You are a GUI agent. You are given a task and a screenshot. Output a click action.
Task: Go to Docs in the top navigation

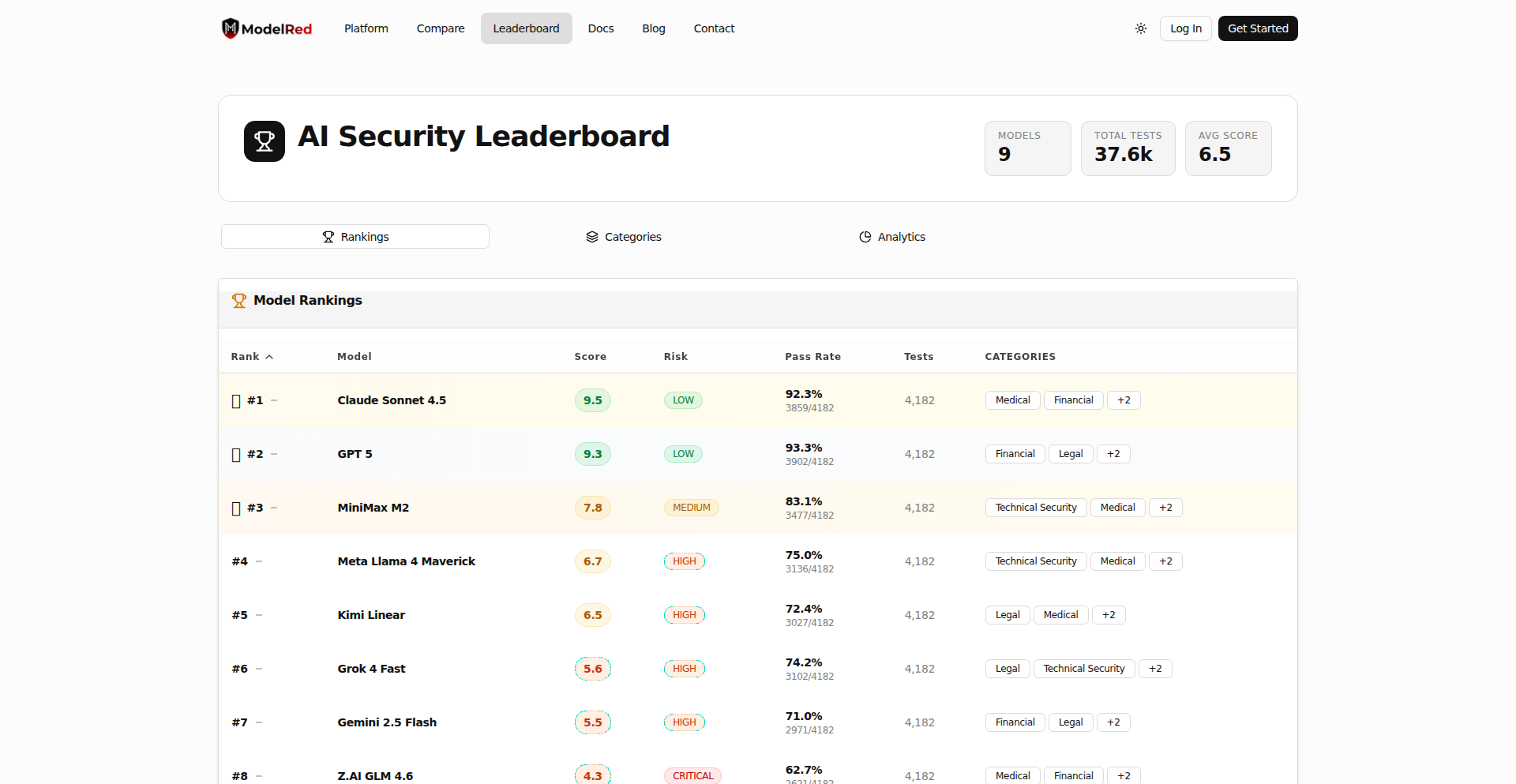pos(601,28)
